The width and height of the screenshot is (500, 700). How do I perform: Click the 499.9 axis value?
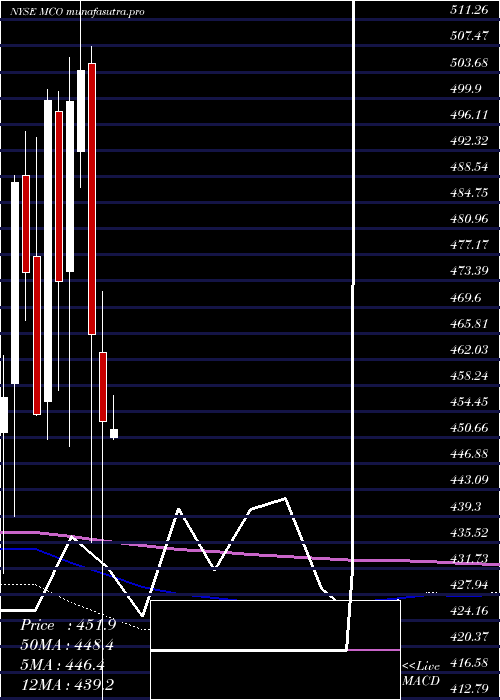coord(465,88)
